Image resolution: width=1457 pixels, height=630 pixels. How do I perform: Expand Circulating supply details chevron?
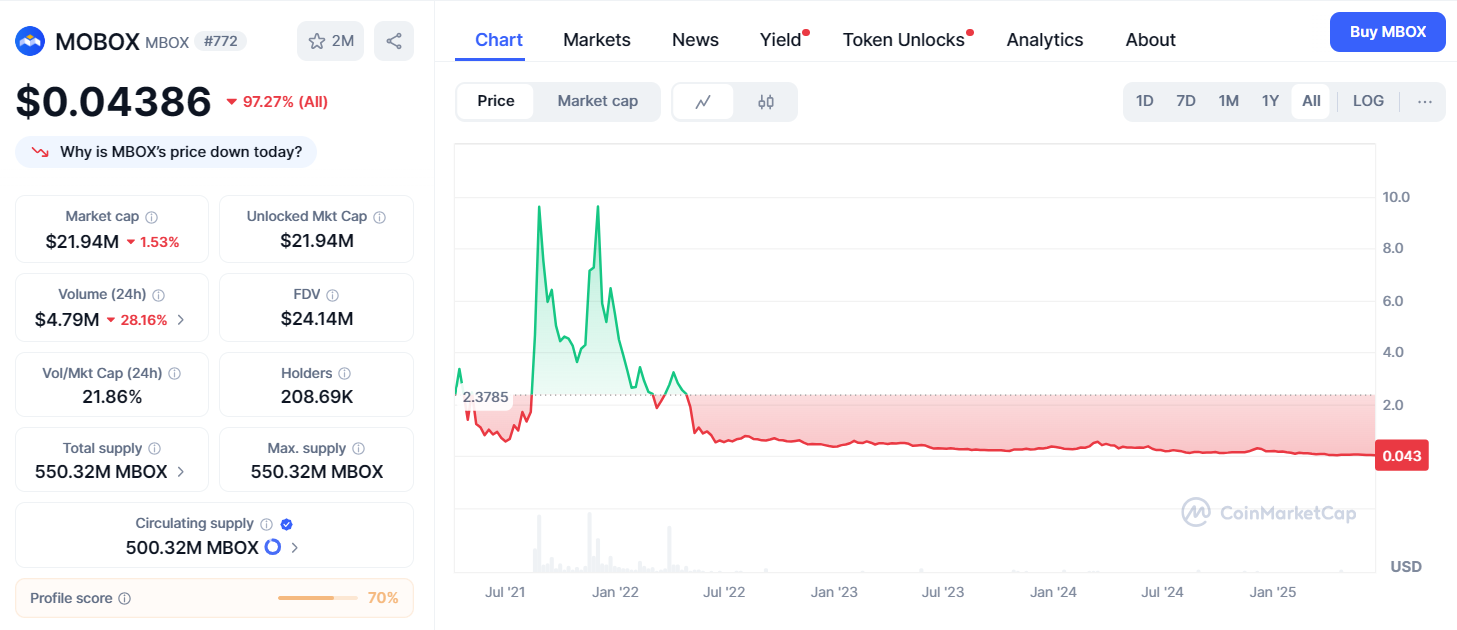pos(295,548)
